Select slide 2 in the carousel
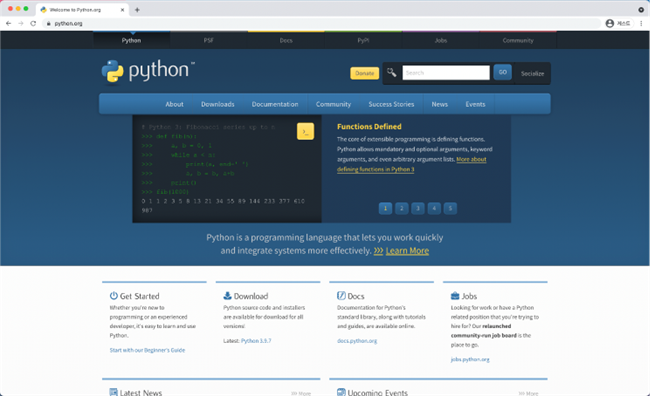Viewport: 652px width, 397px height. 402,208
